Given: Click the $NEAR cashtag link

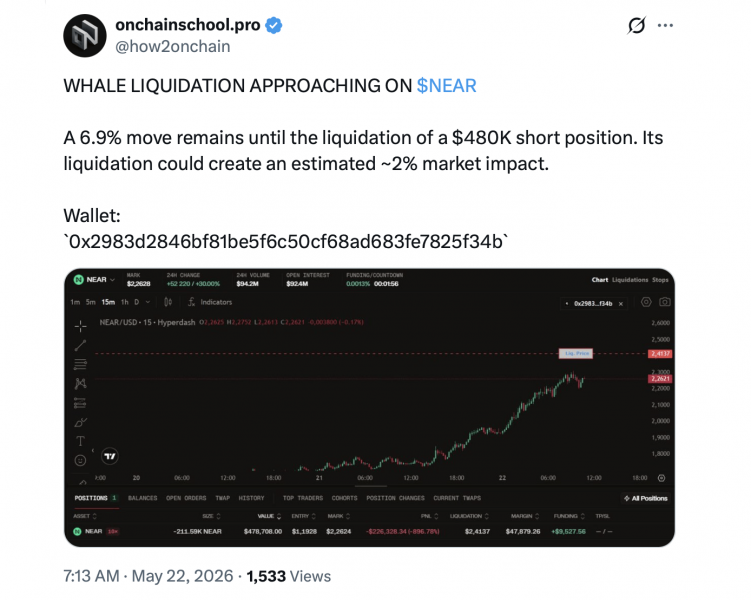Looking at the screenshot, I should pyautogui.click(x=446, y=86).
